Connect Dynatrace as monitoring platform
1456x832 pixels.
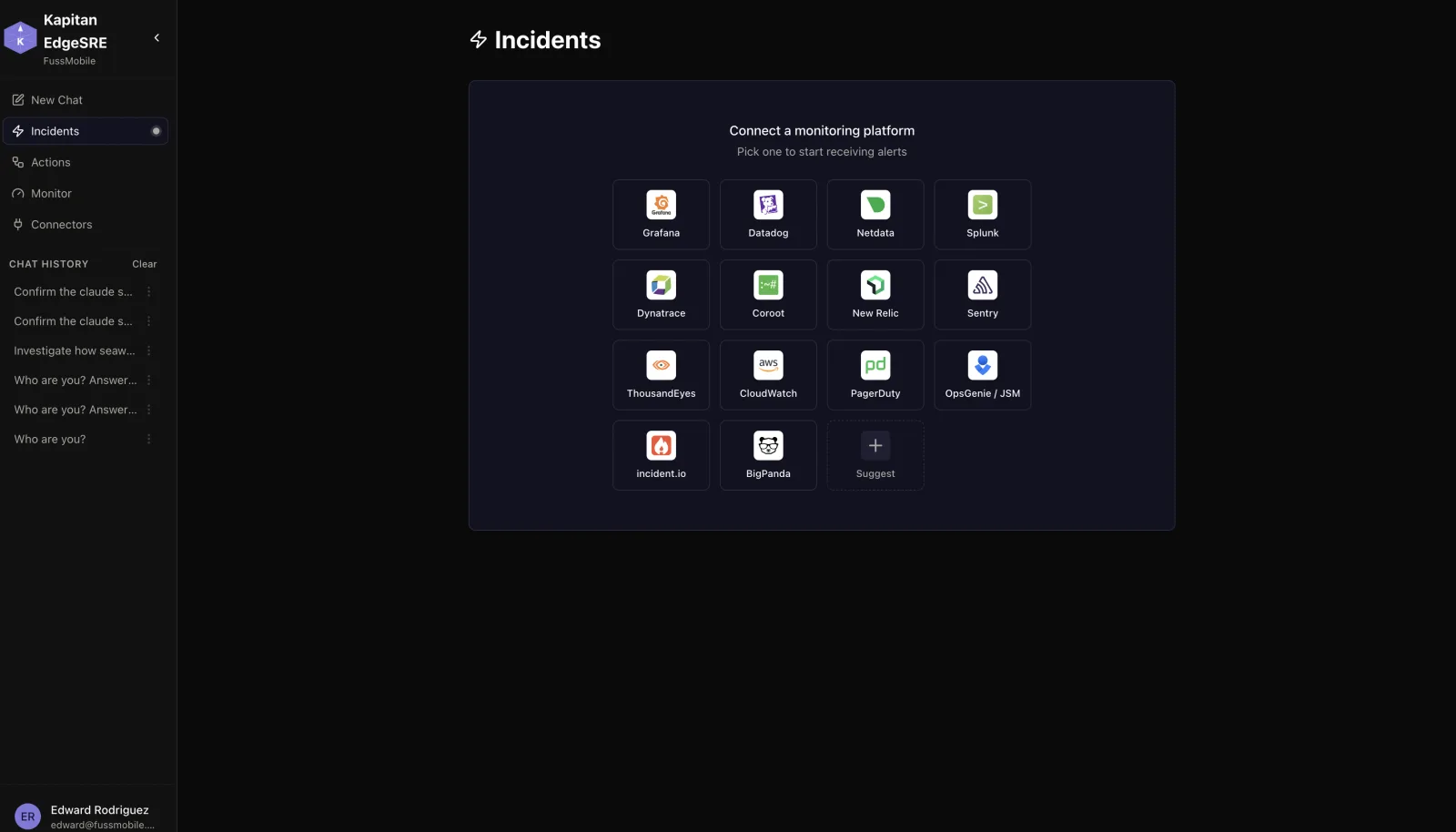(x=661, y=294)
